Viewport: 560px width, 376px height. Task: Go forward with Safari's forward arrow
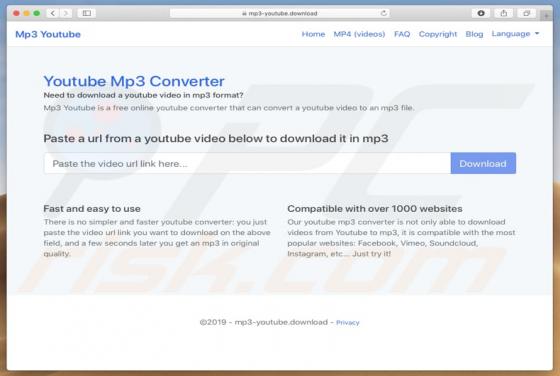click(x=66, y=13)
